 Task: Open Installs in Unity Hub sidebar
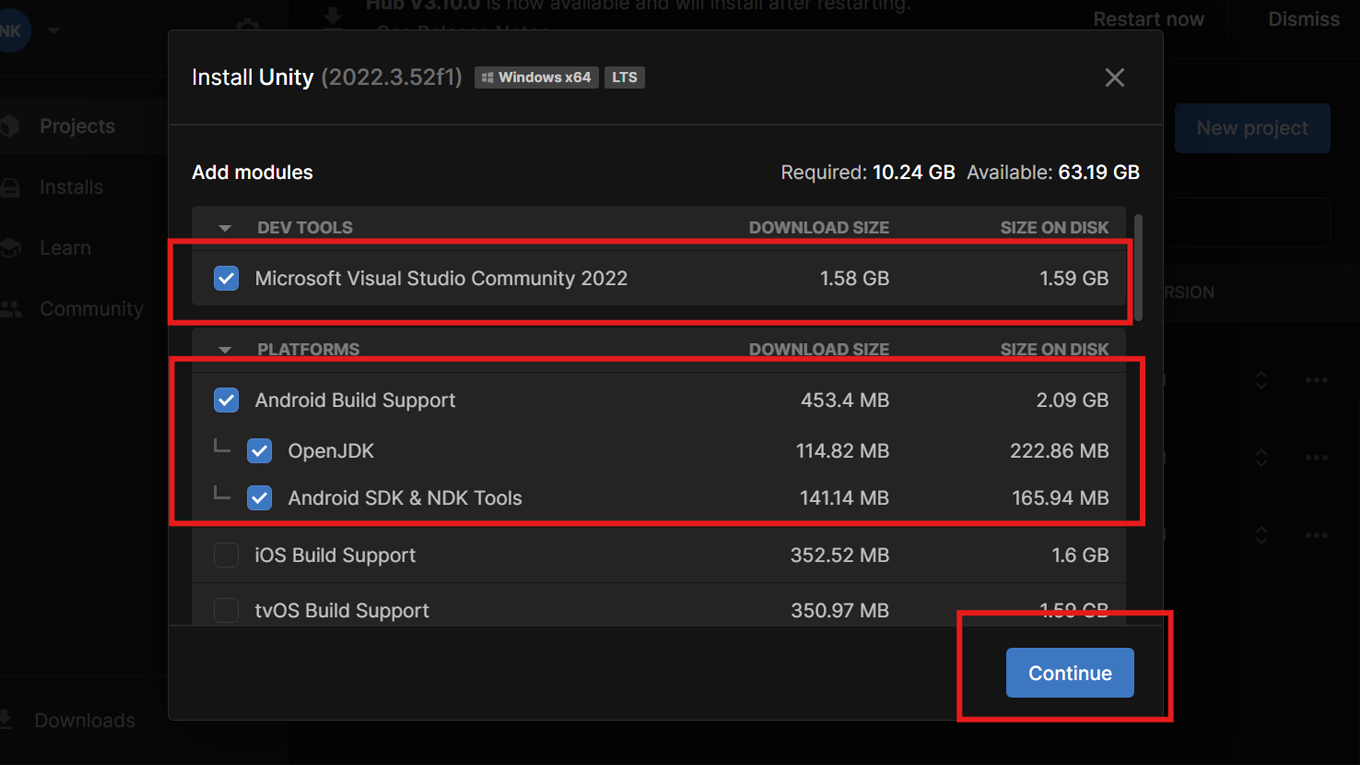pos(71,187)
